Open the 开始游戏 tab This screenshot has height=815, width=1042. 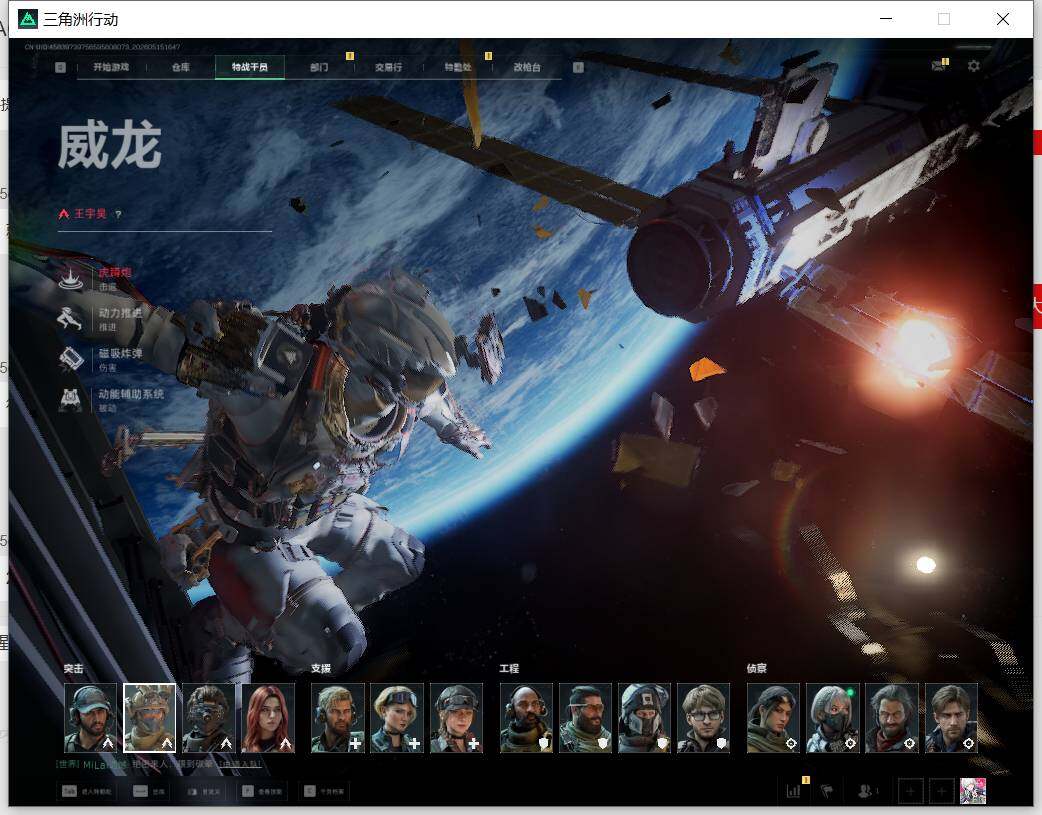pyautogui.click(x=111, y=67)
